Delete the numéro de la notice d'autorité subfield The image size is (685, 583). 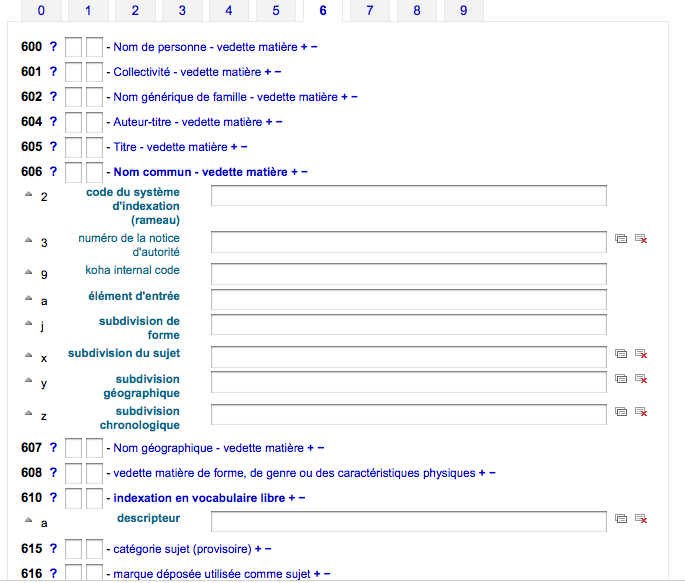(641, 239)
